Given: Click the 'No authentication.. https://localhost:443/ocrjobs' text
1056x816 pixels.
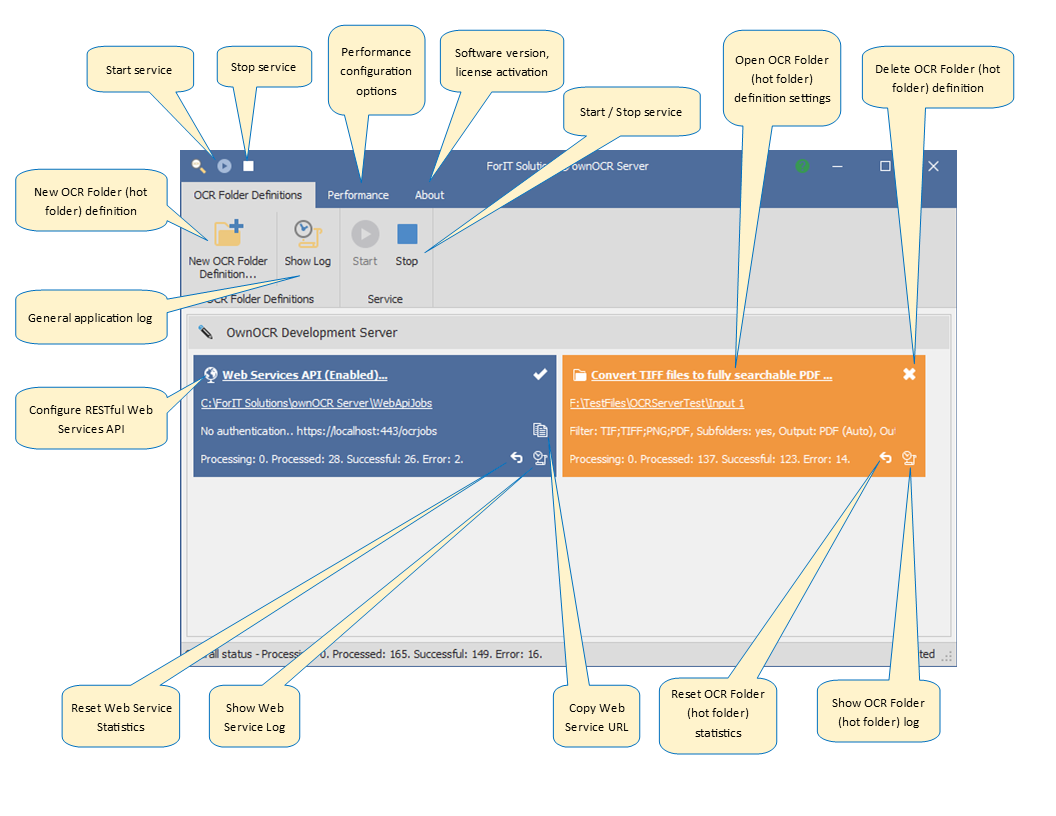Looking at the screenshot, I should point(319,431).
